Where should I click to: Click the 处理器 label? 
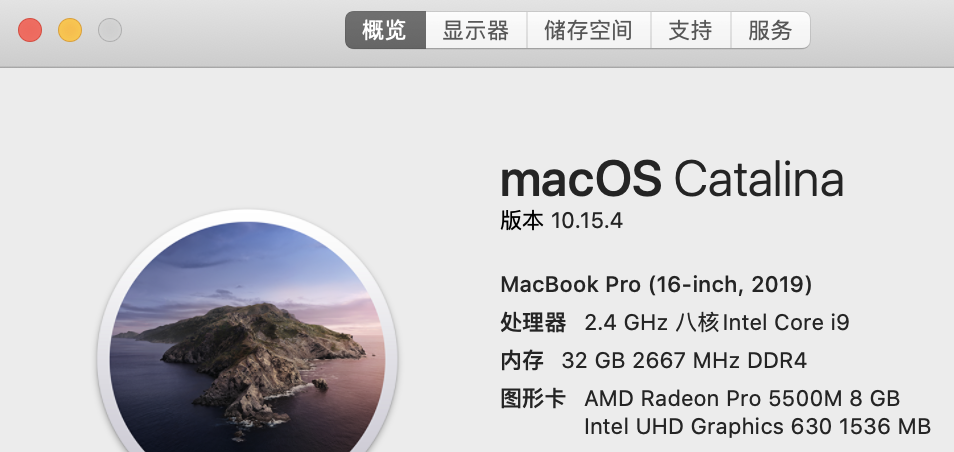point(533,322)
